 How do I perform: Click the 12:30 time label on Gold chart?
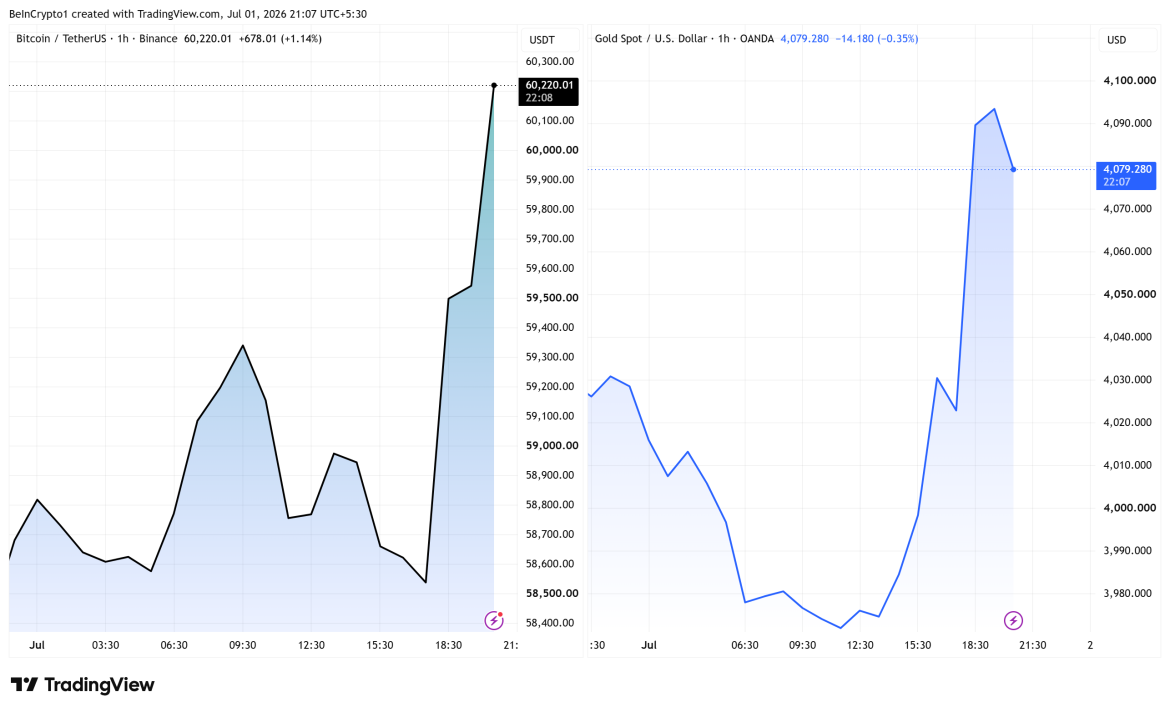[x=860, y=645]
